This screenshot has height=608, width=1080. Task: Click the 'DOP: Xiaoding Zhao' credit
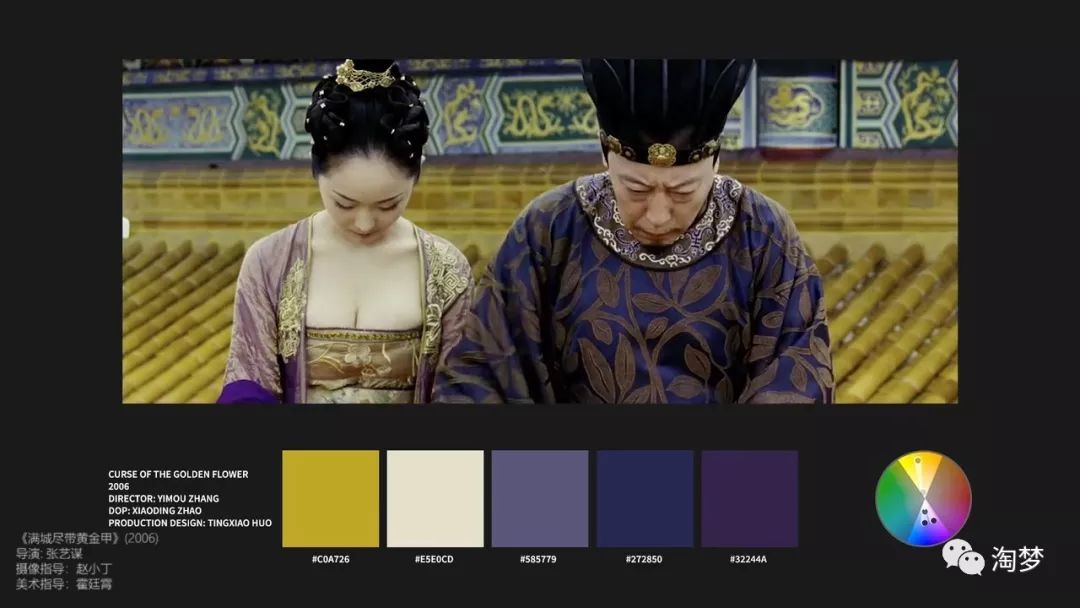pyautogui.click(x=154, y=510)
